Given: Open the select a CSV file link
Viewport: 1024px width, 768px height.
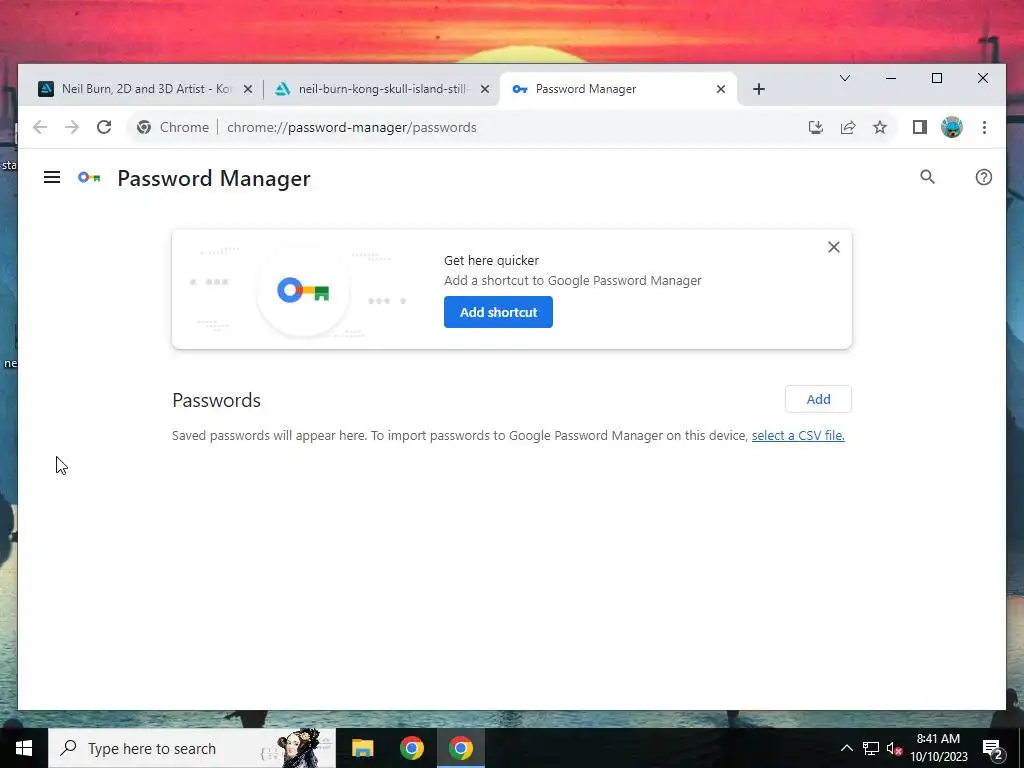Looking at the screenshot, I should coord(798,436).
